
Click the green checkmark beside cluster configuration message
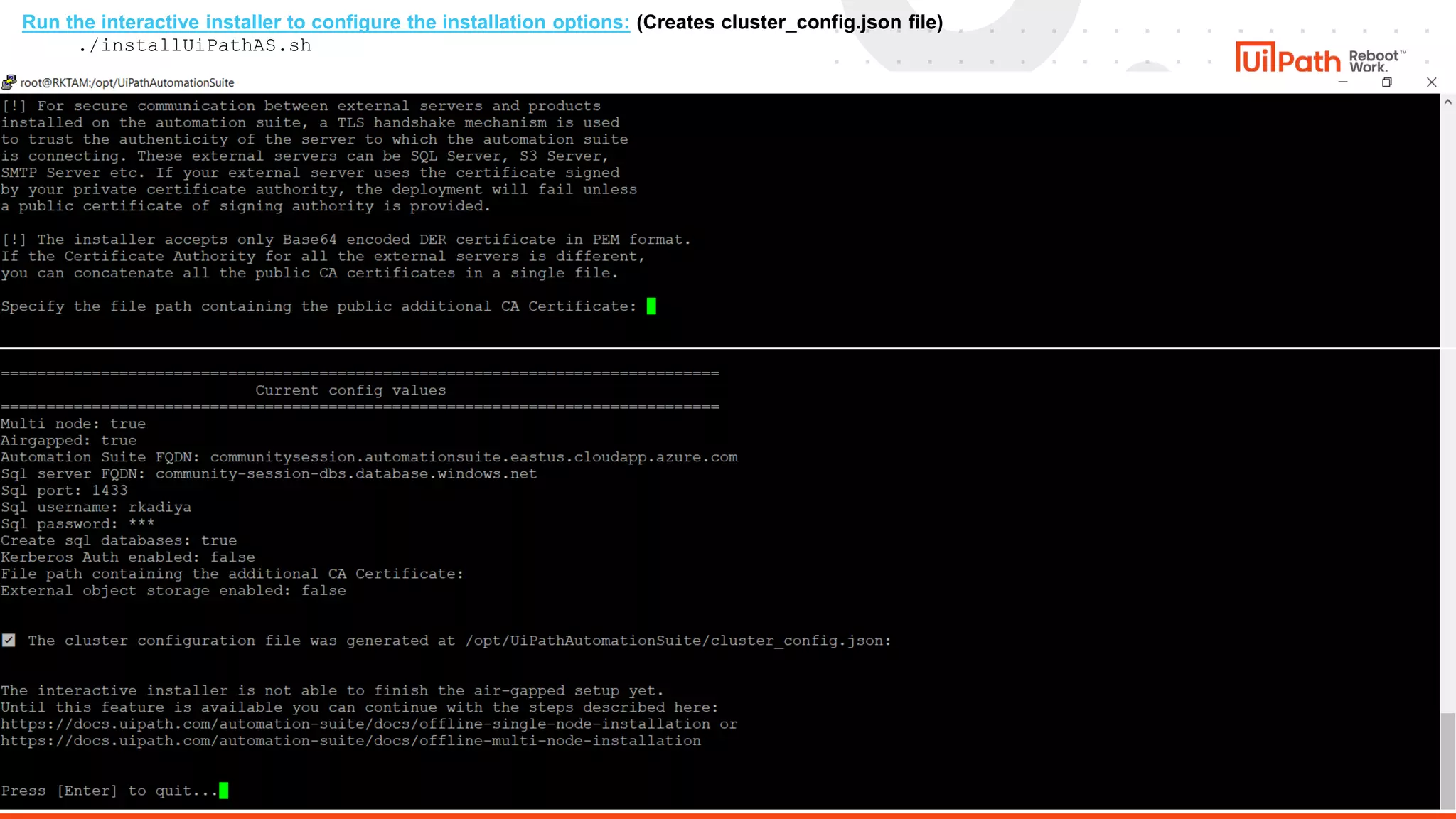pos(9,641)
